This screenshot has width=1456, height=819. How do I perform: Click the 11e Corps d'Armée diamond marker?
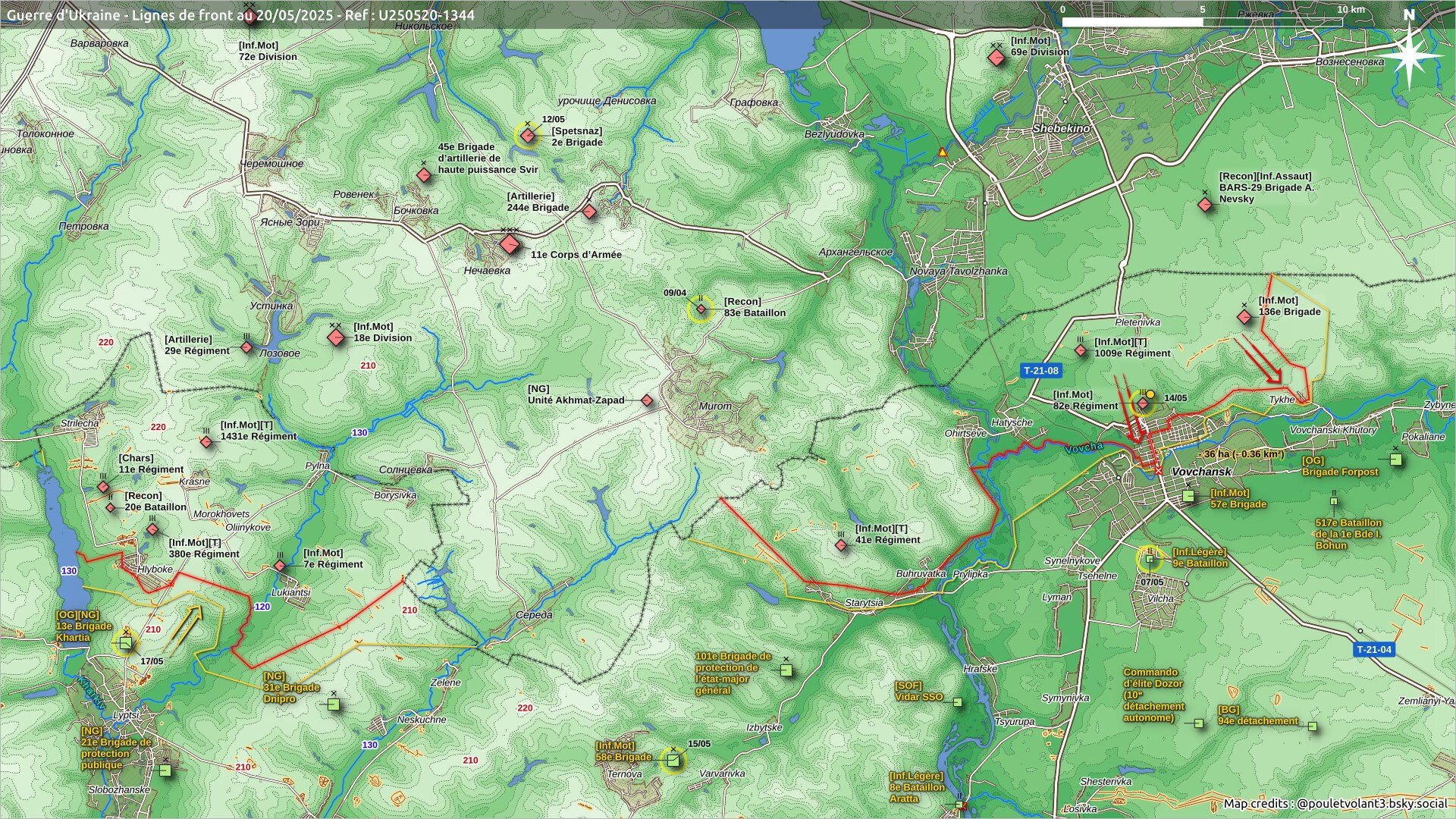[x=510, y=244]
